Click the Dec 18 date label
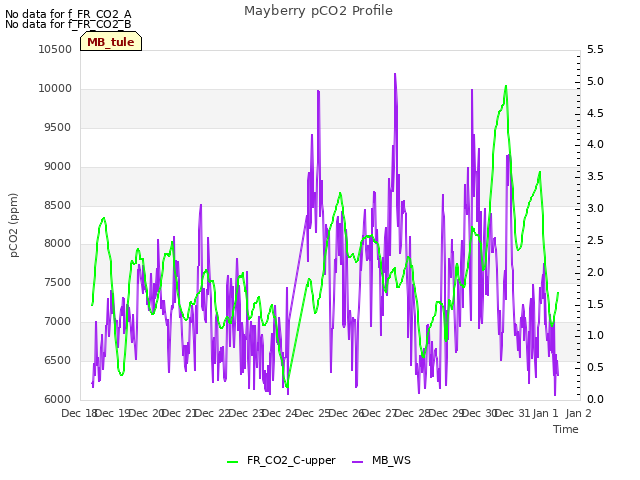Image resolution: width=640 pixels, height=480 pixels. click(x=79, y=413)
